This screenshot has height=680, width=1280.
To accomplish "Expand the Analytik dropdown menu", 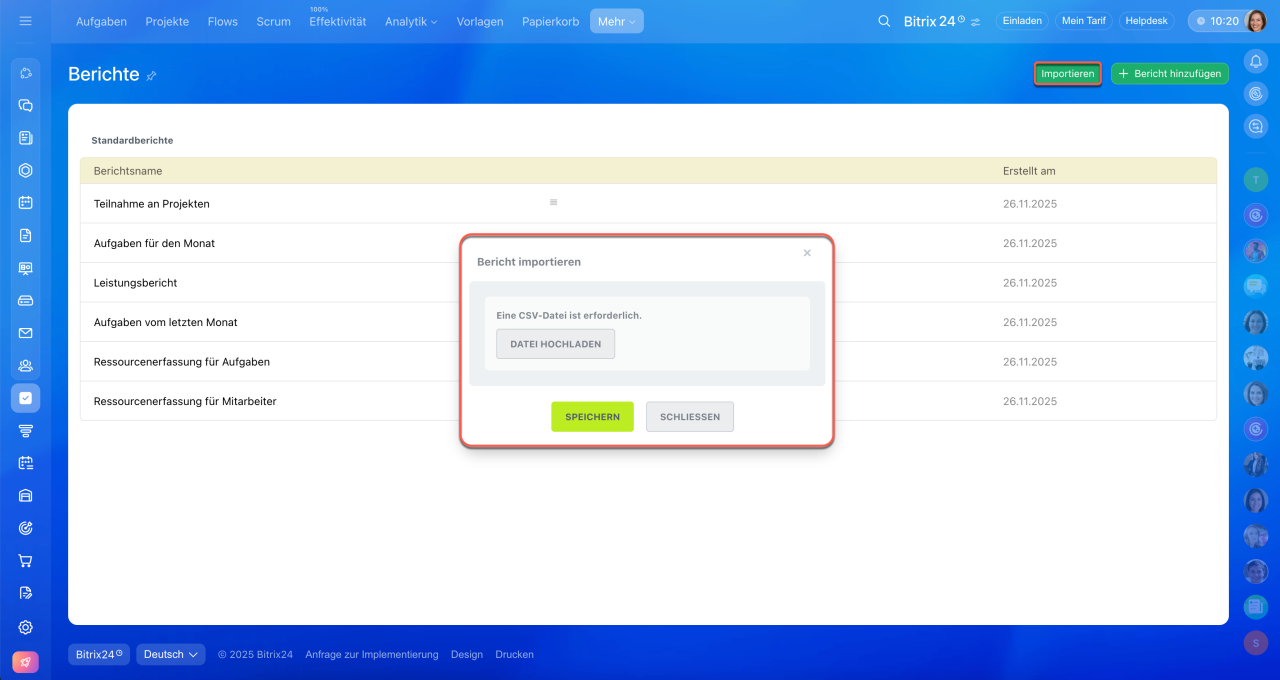I will (411, 21).
